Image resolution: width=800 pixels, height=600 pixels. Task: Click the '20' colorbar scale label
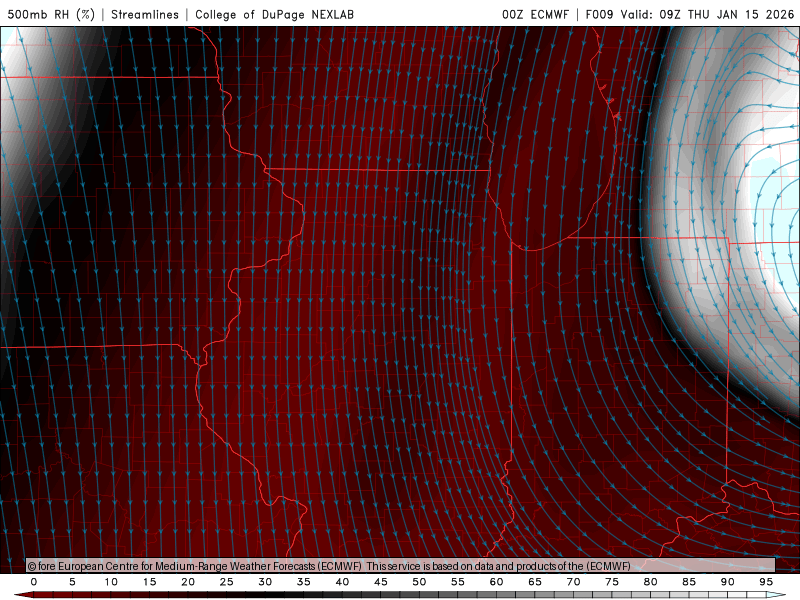[188, 582]
